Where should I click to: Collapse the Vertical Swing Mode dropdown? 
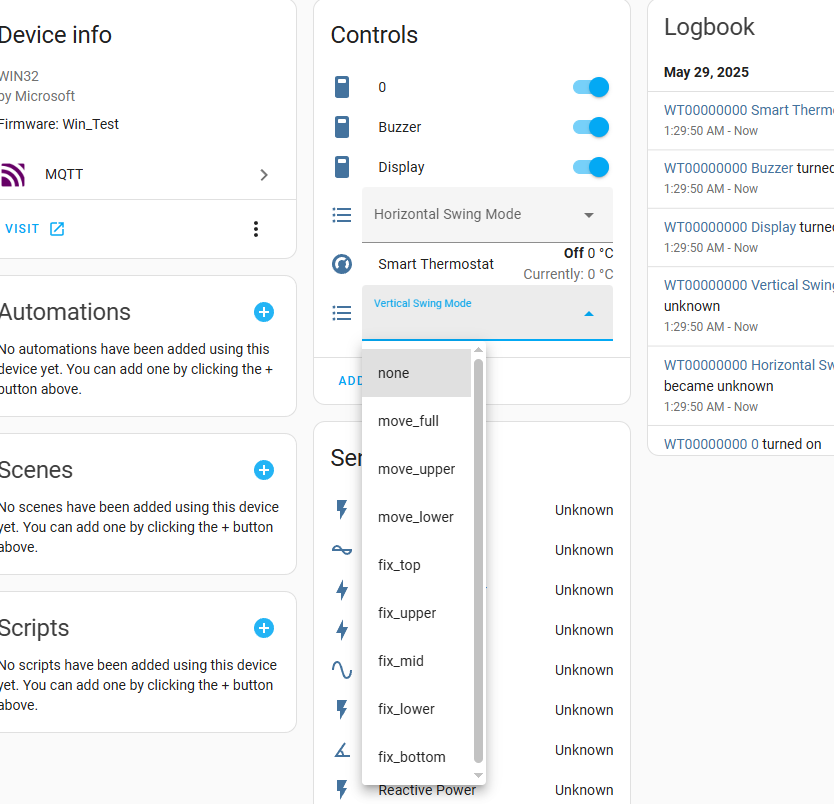[589, 314]
